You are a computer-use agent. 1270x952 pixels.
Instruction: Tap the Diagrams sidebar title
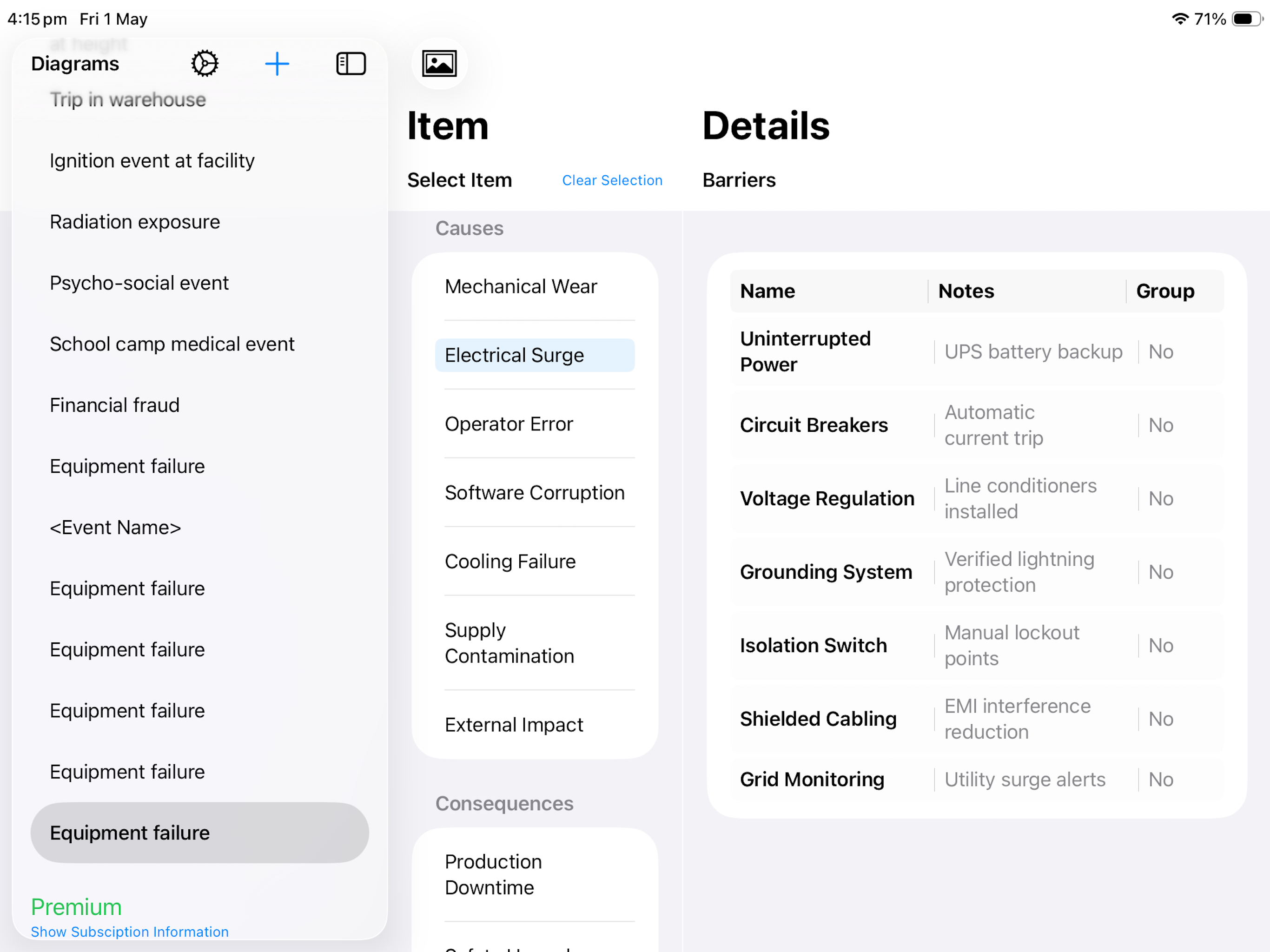pos(75,63)
